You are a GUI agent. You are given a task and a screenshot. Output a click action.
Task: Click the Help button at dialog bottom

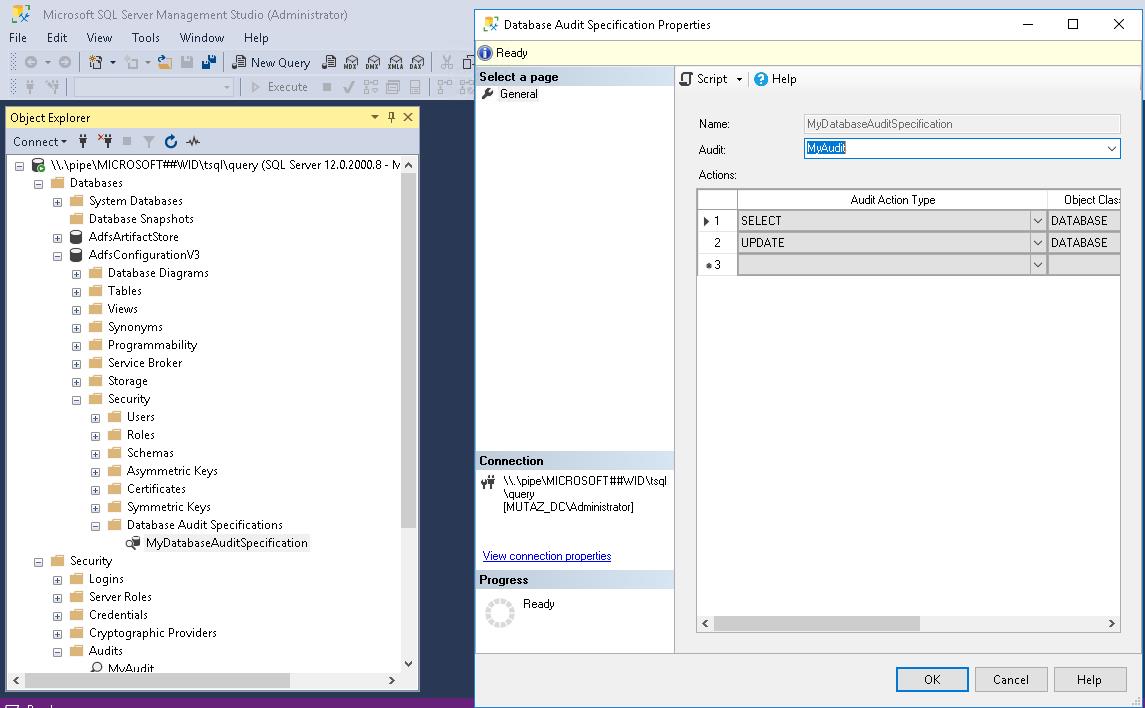point(1089,680)
